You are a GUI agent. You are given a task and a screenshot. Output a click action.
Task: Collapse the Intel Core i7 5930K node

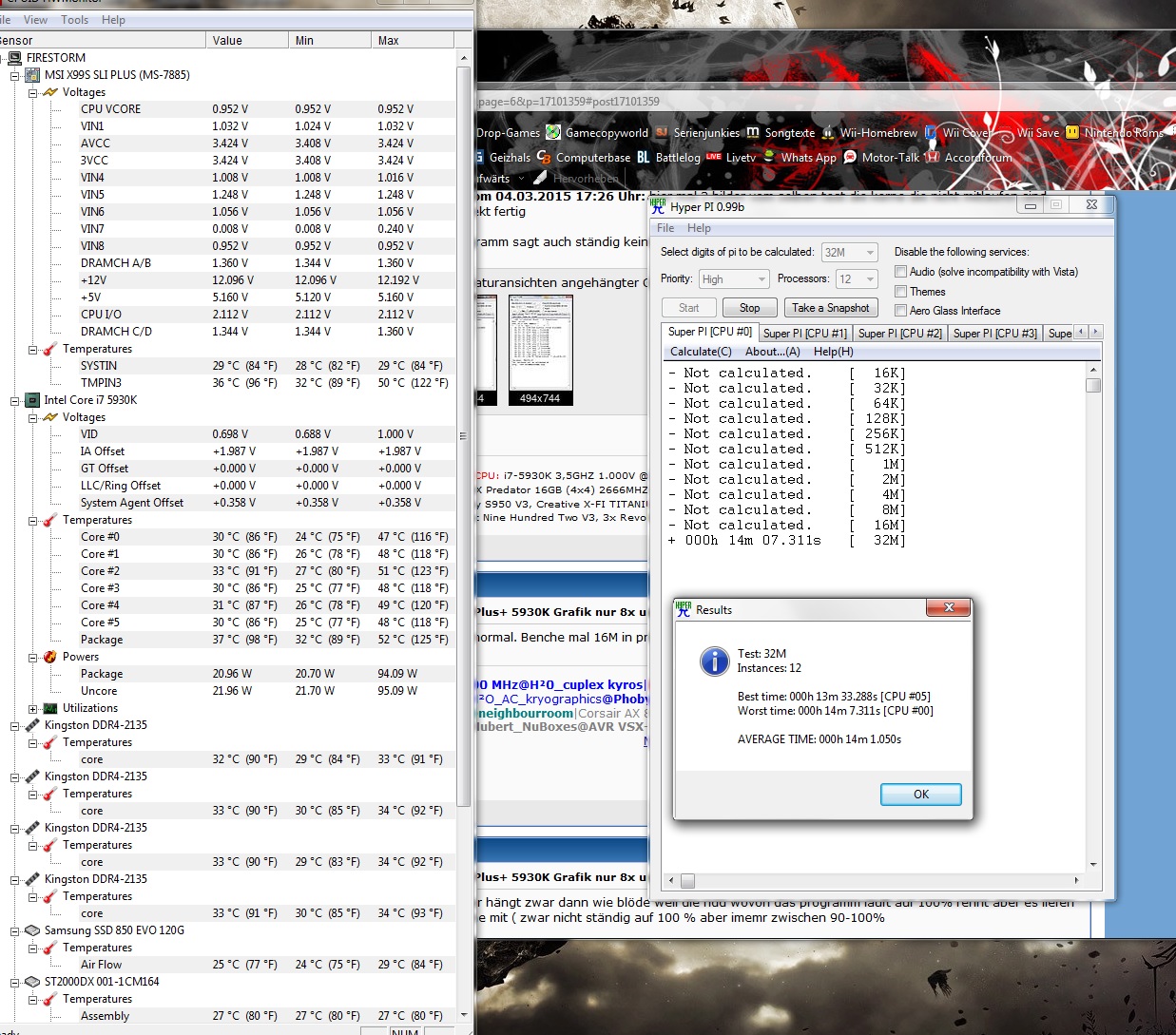(15, 400)
